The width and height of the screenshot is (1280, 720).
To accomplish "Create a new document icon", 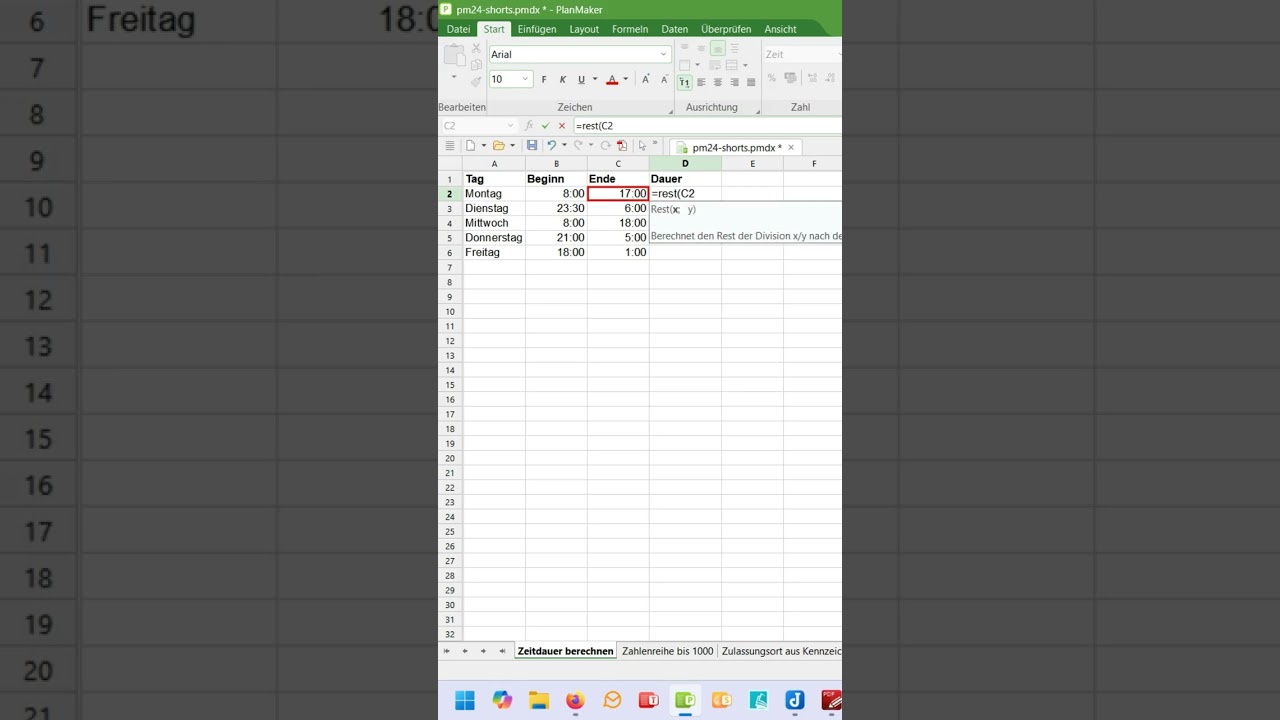I will click(x=470, y=145).
